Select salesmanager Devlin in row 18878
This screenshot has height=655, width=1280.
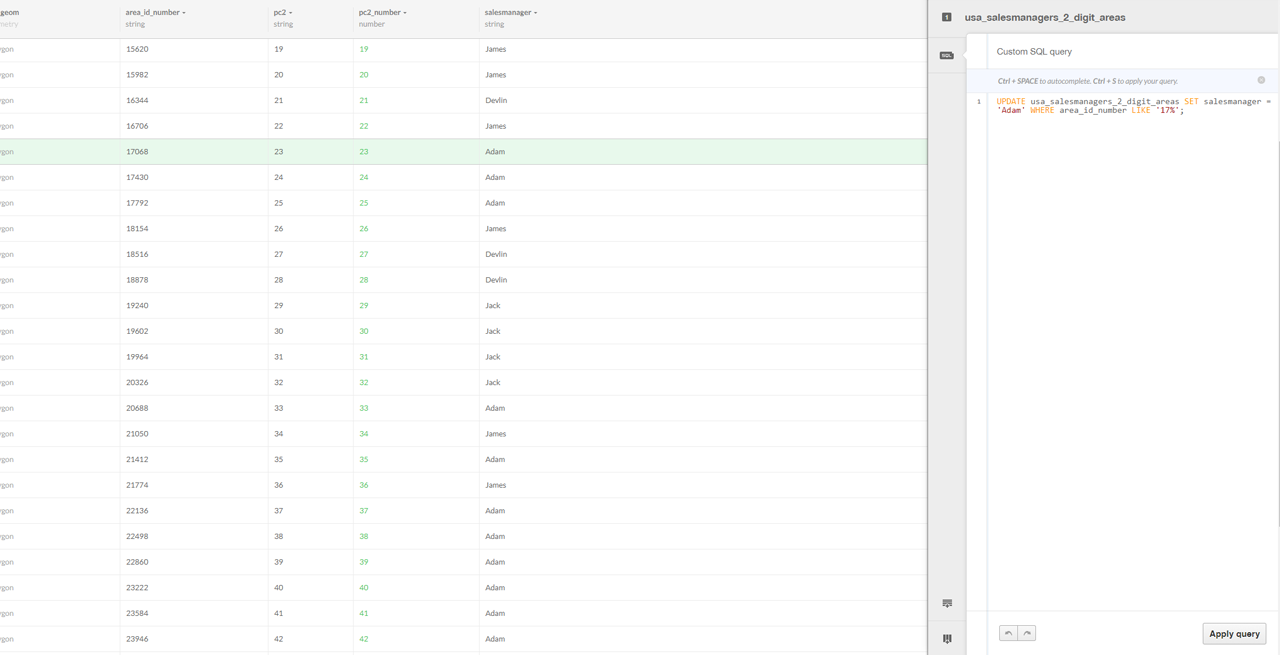click(496, 280)
